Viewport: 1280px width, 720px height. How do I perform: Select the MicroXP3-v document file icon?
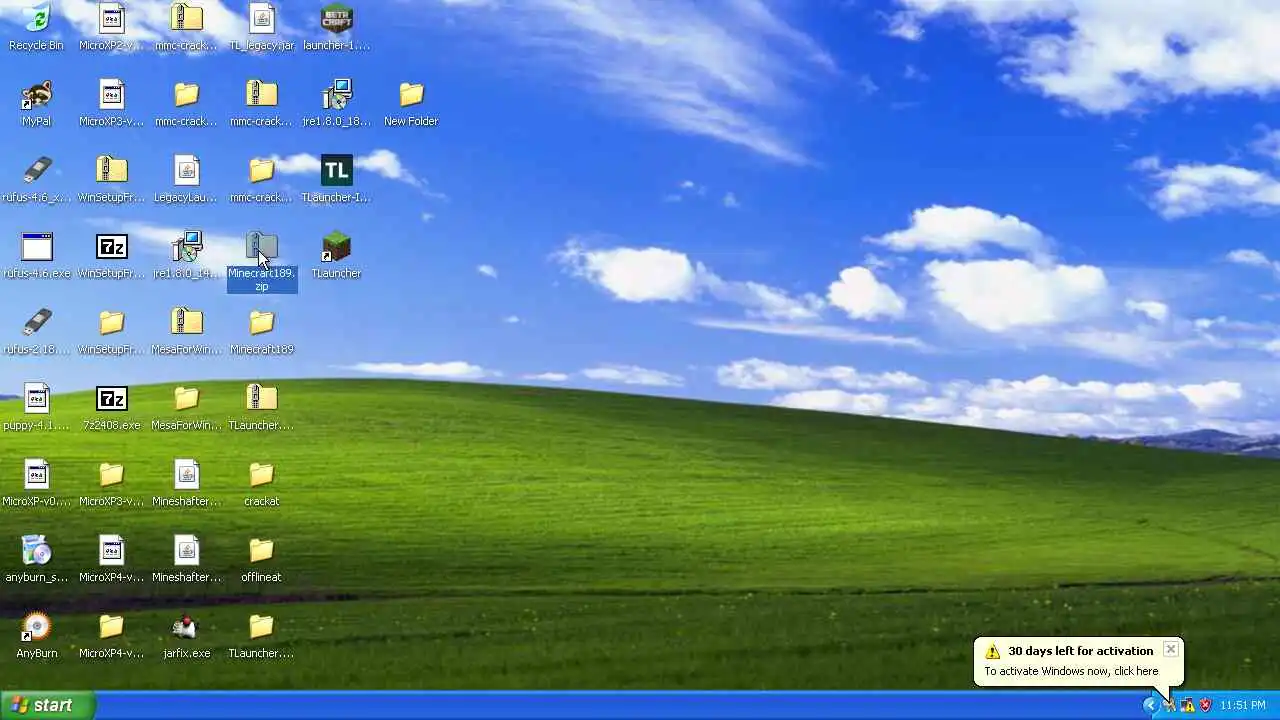pos(111,95)
